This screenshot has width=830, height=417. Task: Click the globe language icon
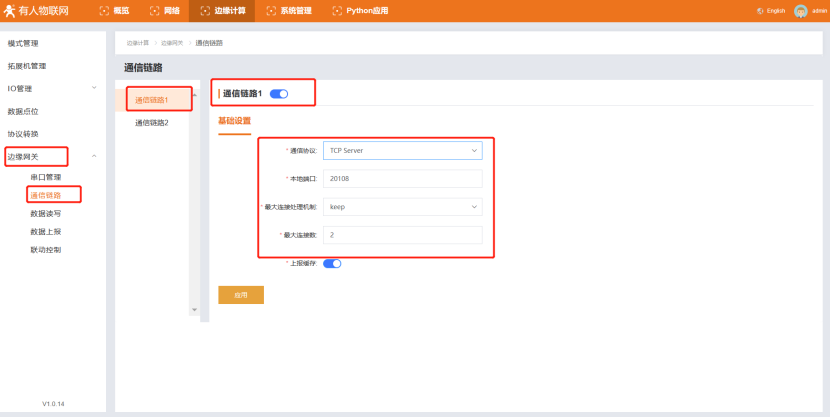click(761, 11)
